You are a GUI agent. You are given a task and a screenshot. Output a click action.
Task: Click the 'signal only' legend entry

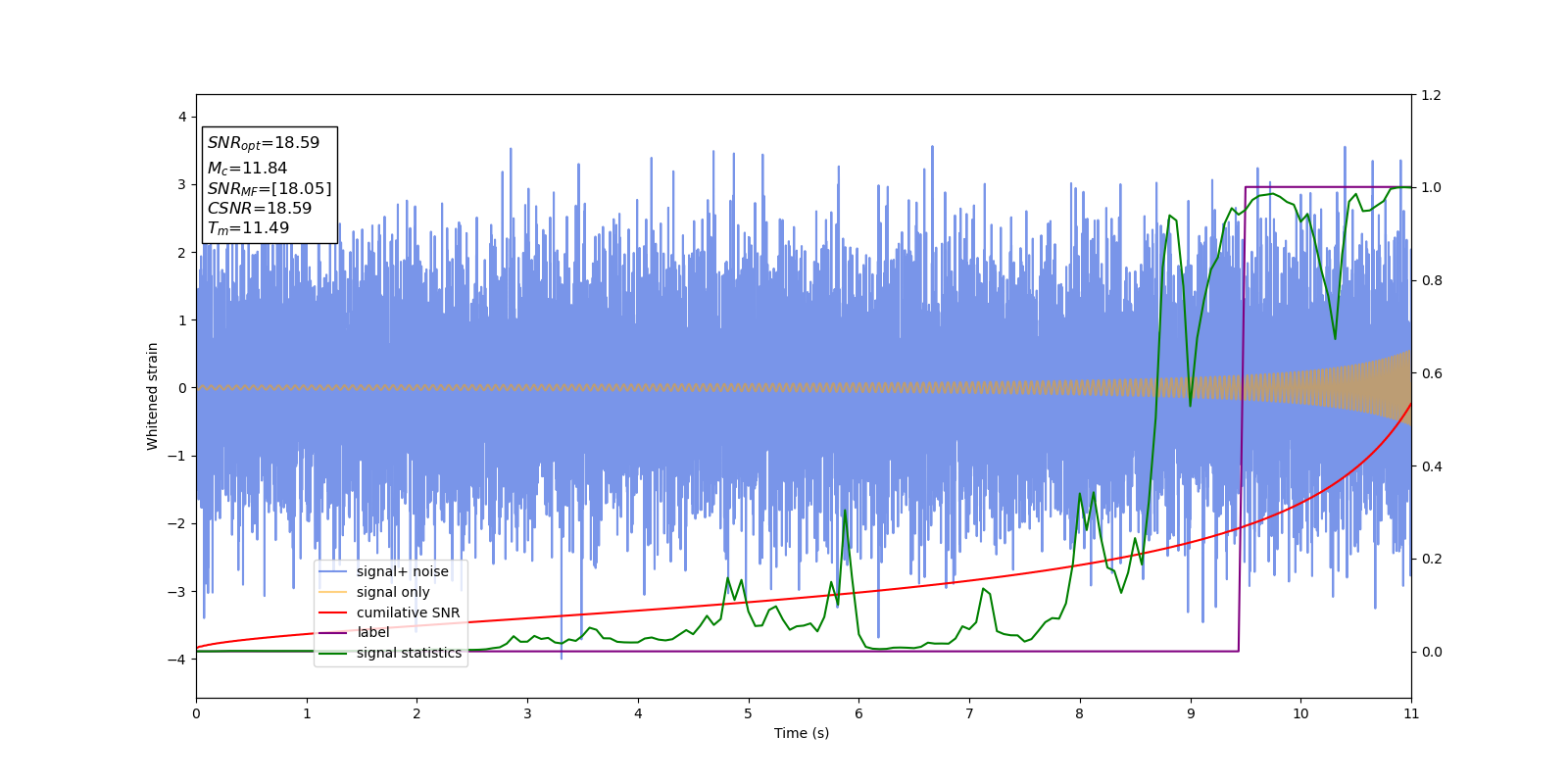393,592
